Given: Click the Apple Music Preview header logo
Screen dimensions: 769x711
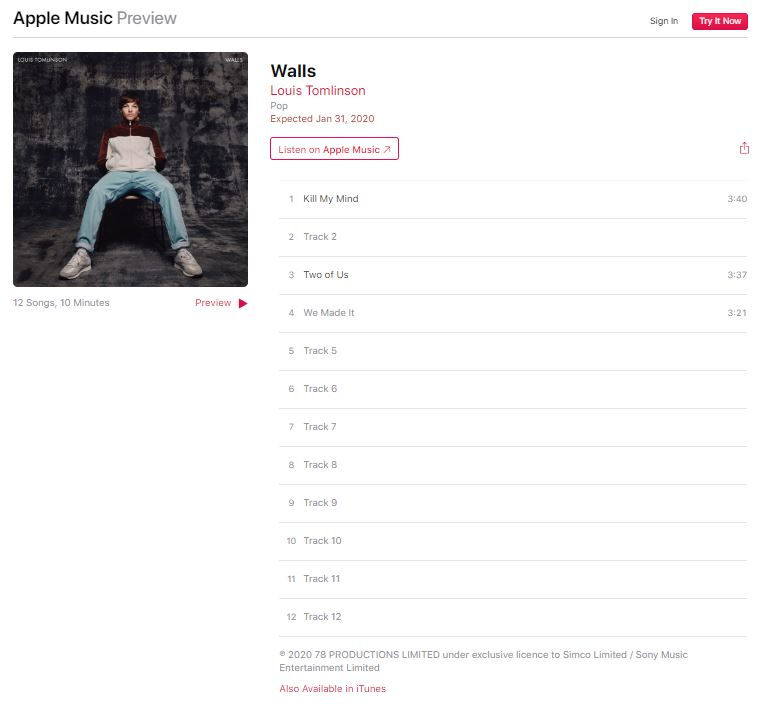Looking at the screenshot, I should [95, 18].
